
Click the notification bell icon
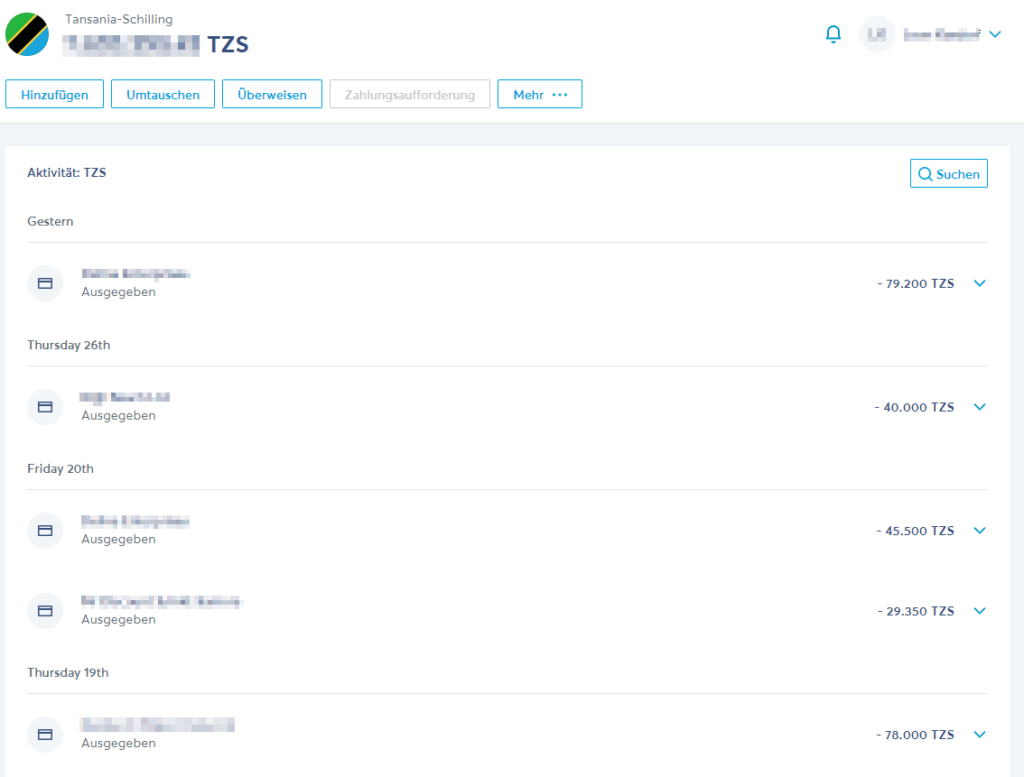tap(833, 34)
